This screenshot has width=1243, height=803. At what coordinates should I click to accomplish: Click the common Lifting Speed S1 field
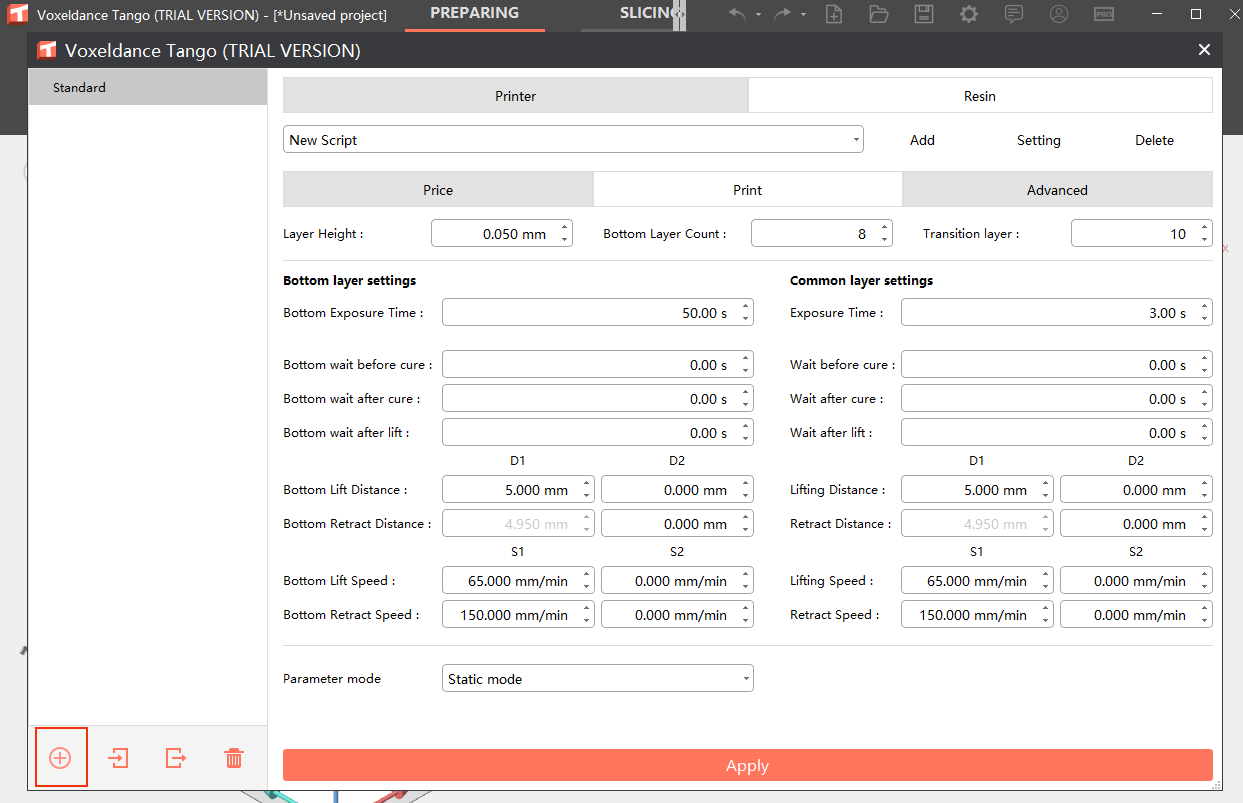[x=977, y=581]
